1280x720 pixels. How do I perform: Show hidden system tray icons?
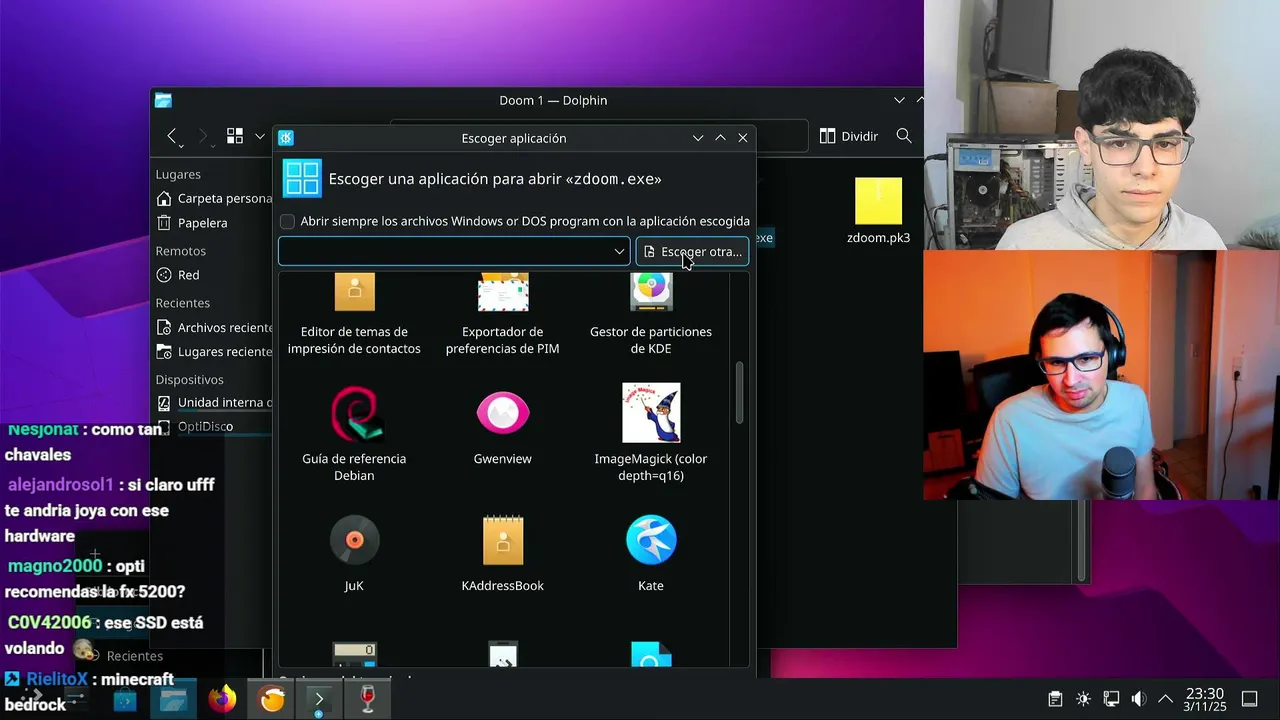click(x=1165, y=699)
